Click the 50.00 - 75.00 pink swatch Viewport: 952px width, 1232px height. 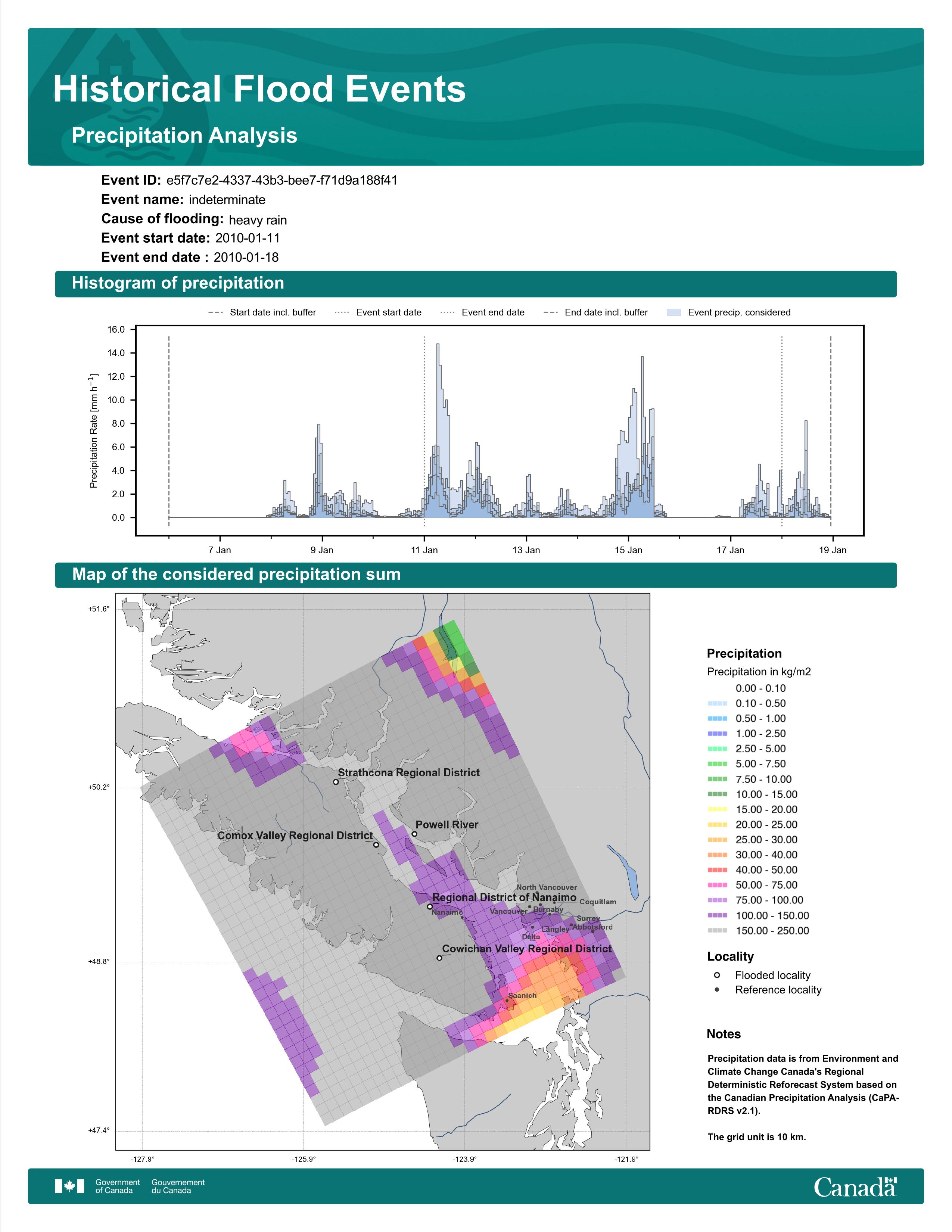click(x=717, y=885)
